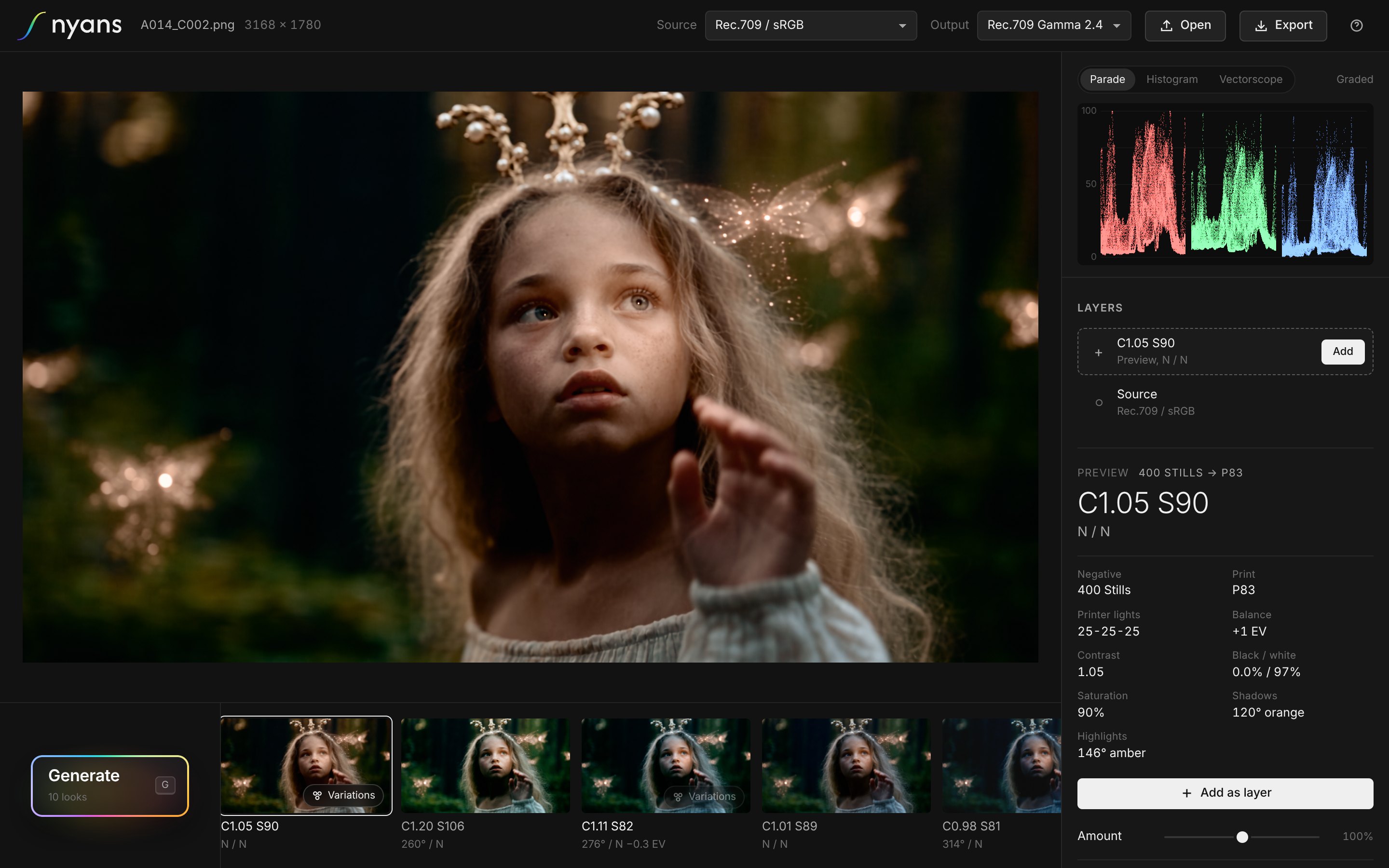Click the Open button
This screenshot has height=868, width=1389.
point(1185,25)
